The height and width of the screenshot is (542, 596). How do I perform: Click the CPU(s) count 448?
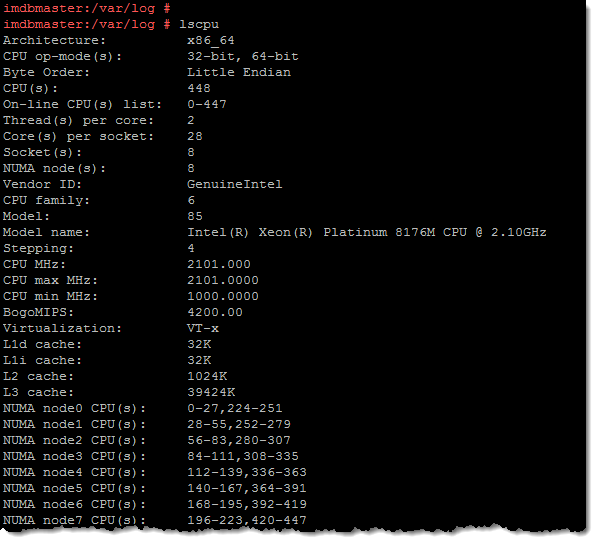[199, 88]
